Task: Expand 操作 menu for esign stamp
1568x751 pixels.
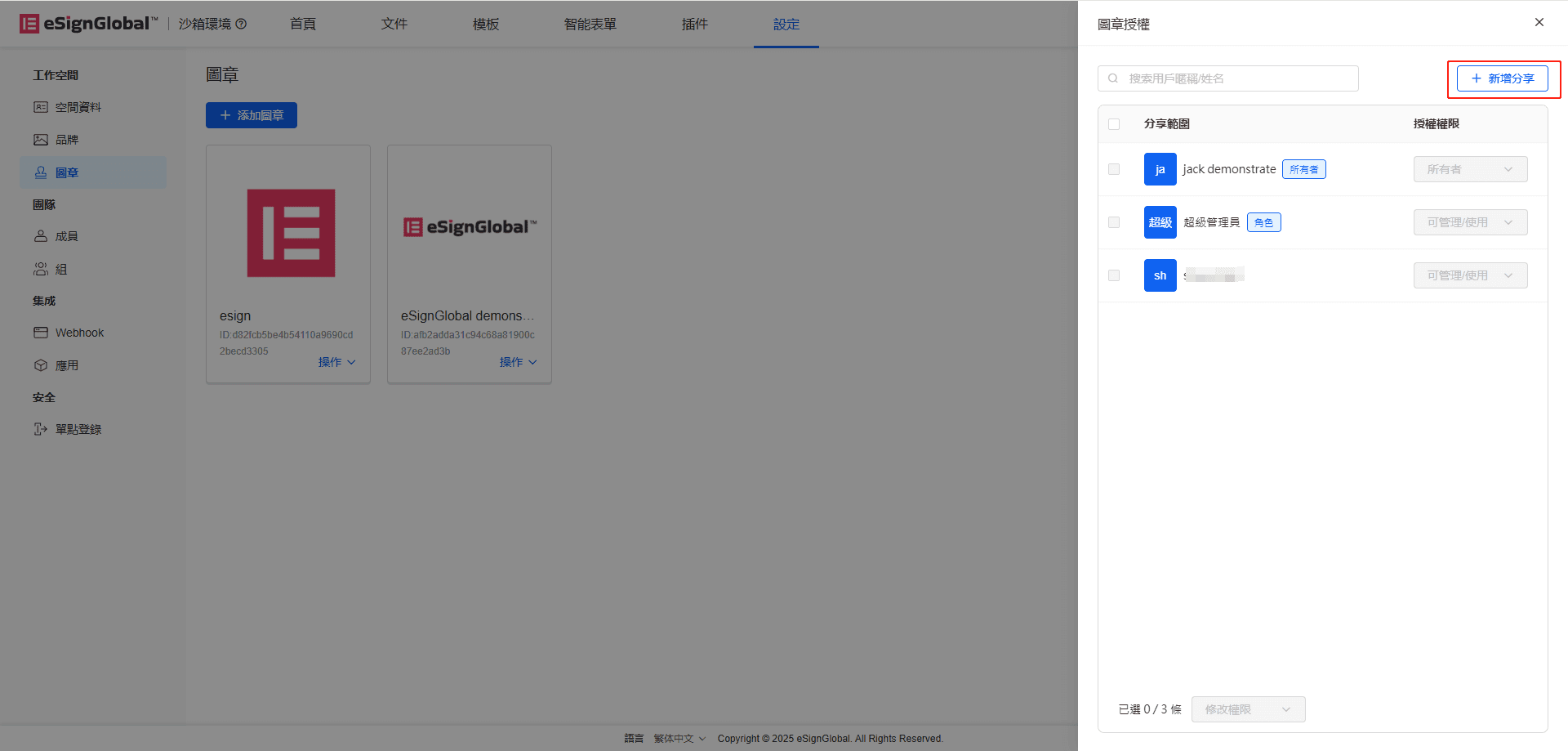Action: (337, 362)
